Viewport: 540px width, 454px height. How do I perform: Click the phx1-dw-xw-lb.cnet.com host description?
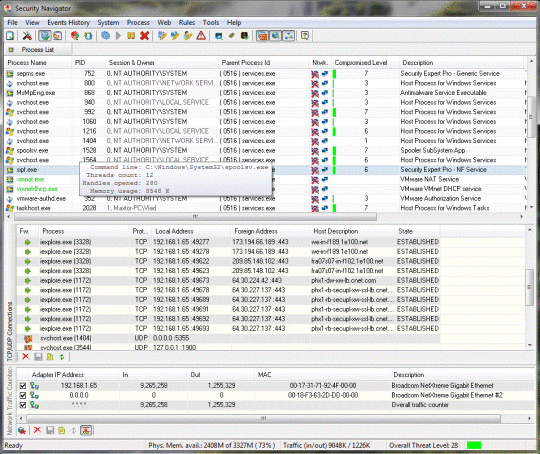tap(343, 280)
